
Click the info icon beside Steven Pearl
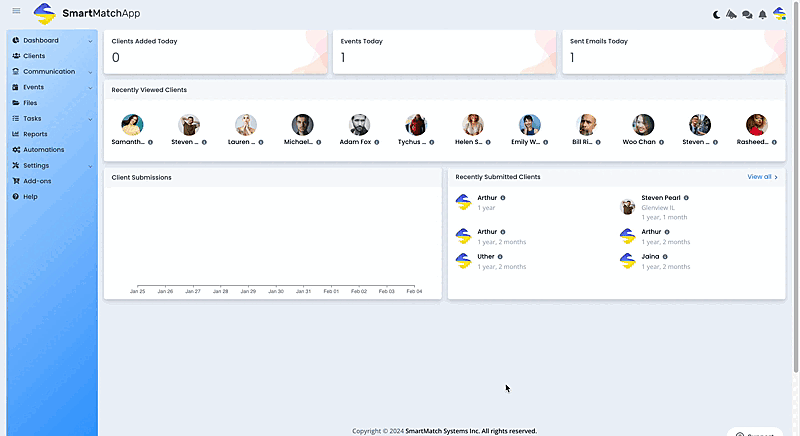[686, 198]
